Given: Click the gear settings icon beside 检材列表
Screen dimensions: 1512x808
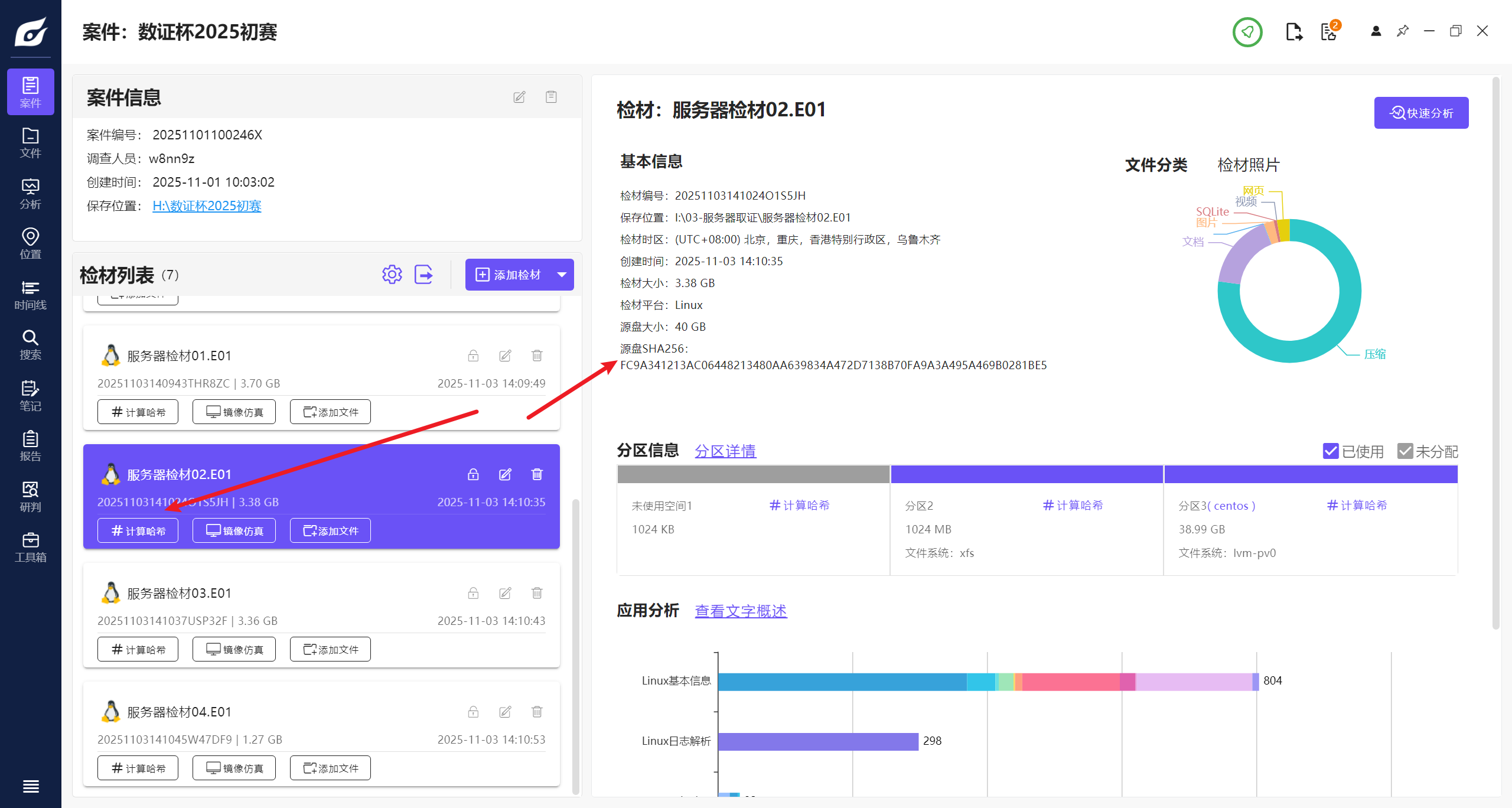Looking at the screenshot, I should (392, 275).
